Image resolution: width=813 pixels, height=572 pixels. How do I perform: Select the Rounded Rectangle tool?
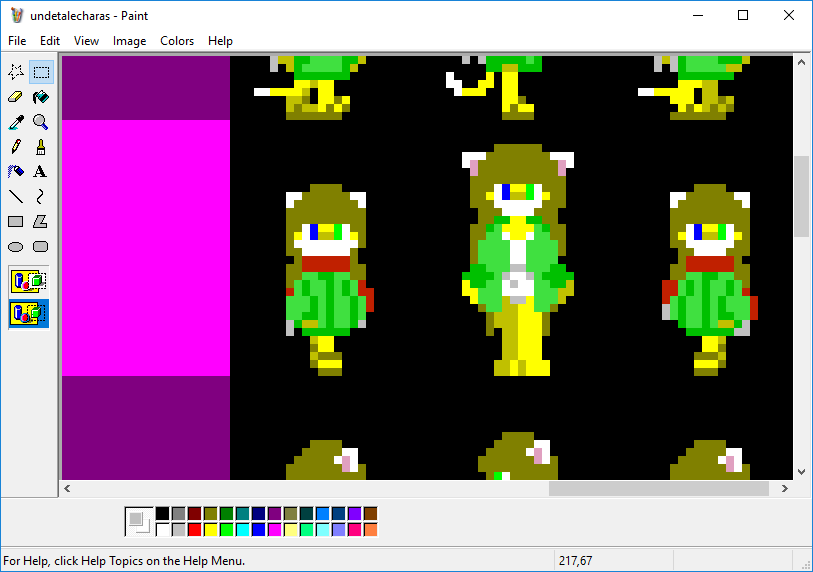[x=41, y=246]
